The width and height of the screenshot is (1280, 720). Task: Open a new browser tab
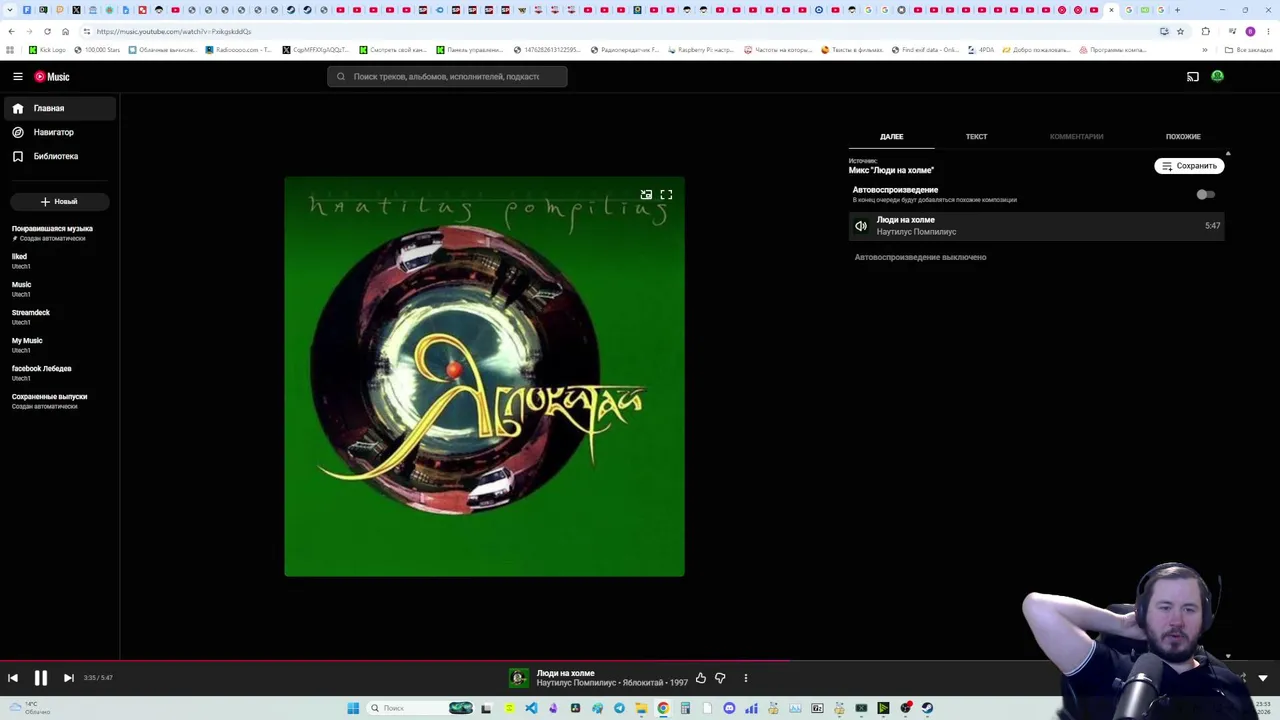[1177, 10]
